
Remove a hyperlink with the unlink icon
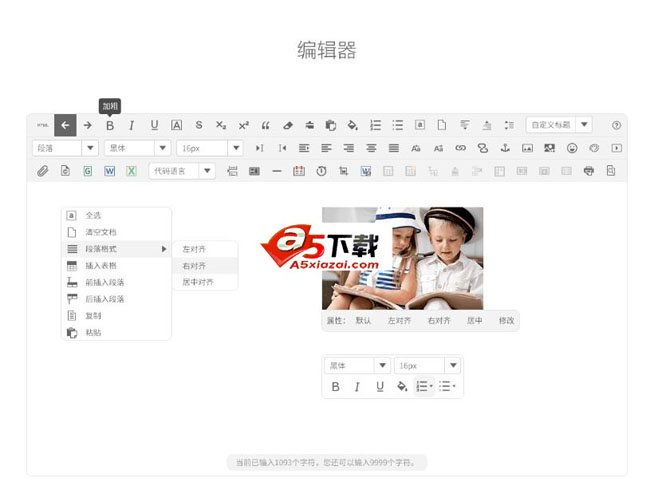click(483, 148)
